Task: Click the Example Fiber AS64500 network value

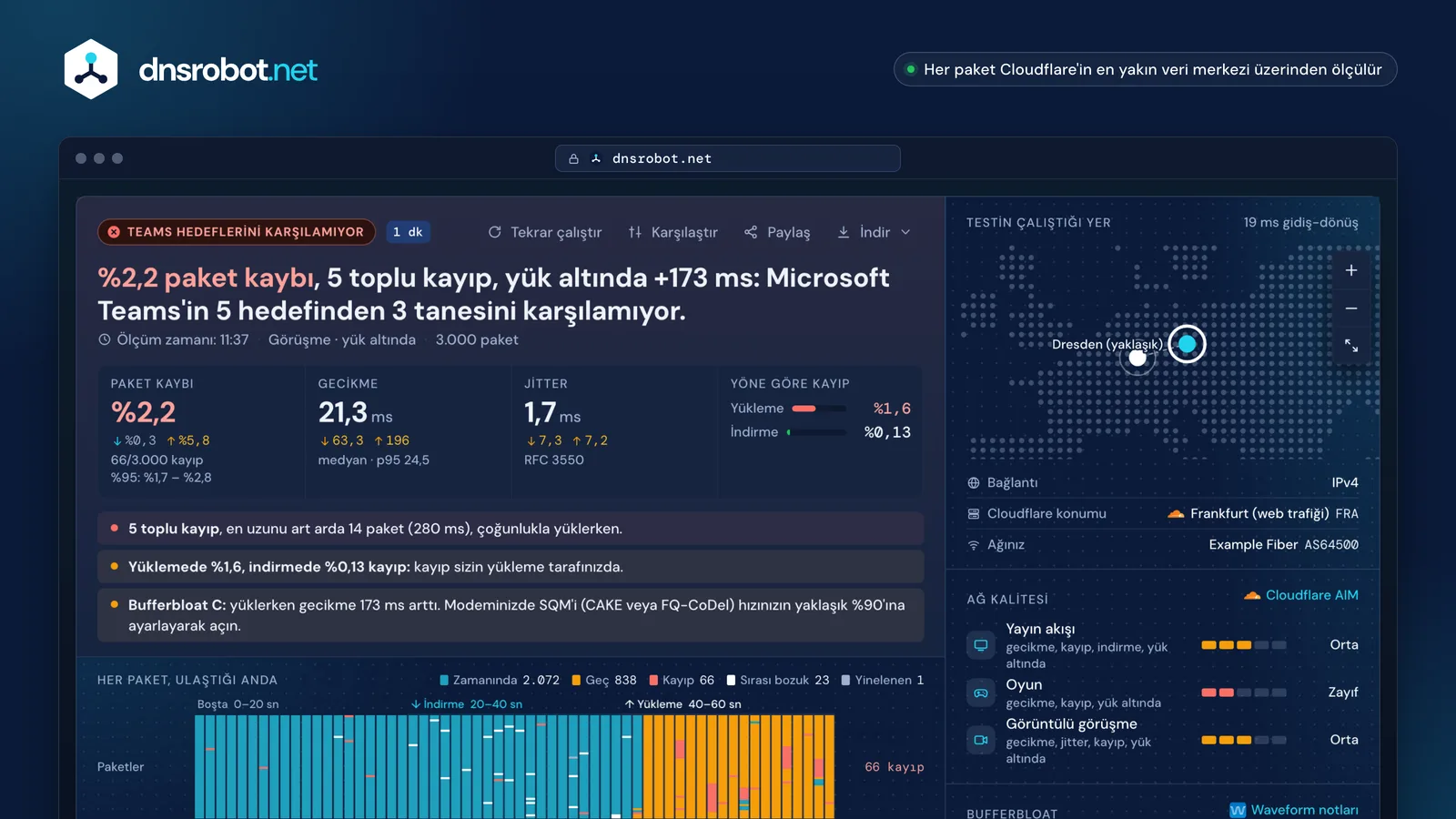Action: tap(1283, 545)
